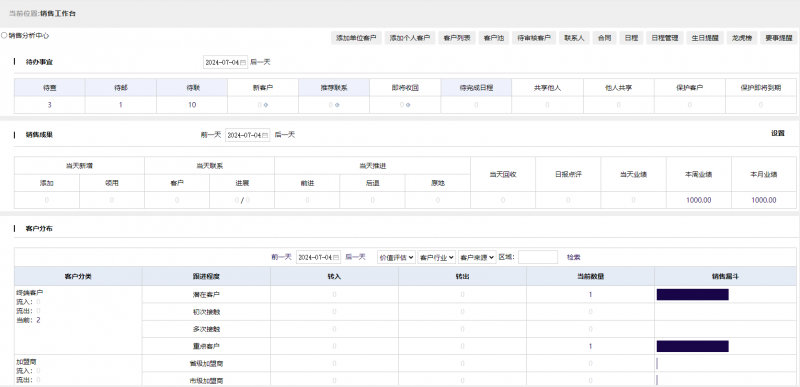Click the diamond icon under 推荐联系
The image size is (800, 387).
coord(337,105)
